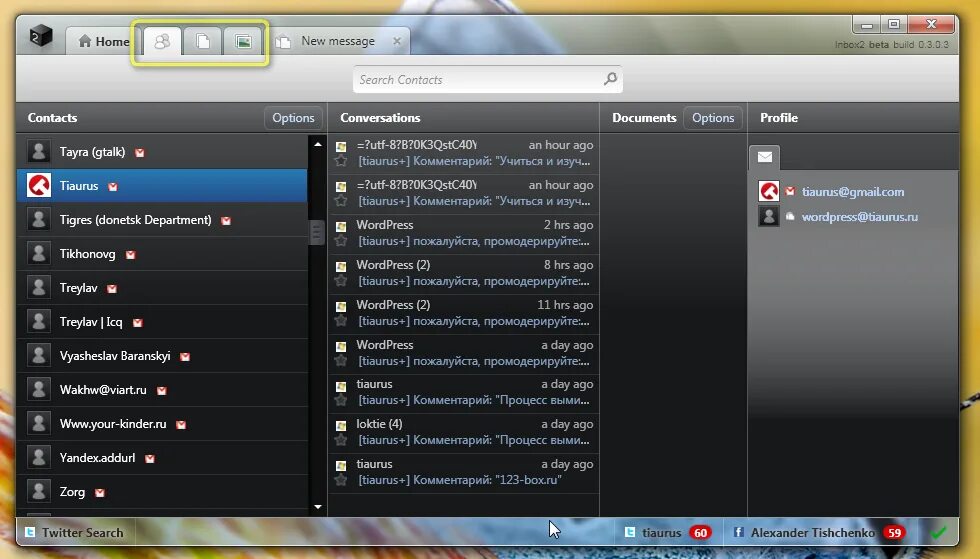Click the contacts scrollbar thumb
The width and height of the screenshot is (980, 559).
click(317, 233)
